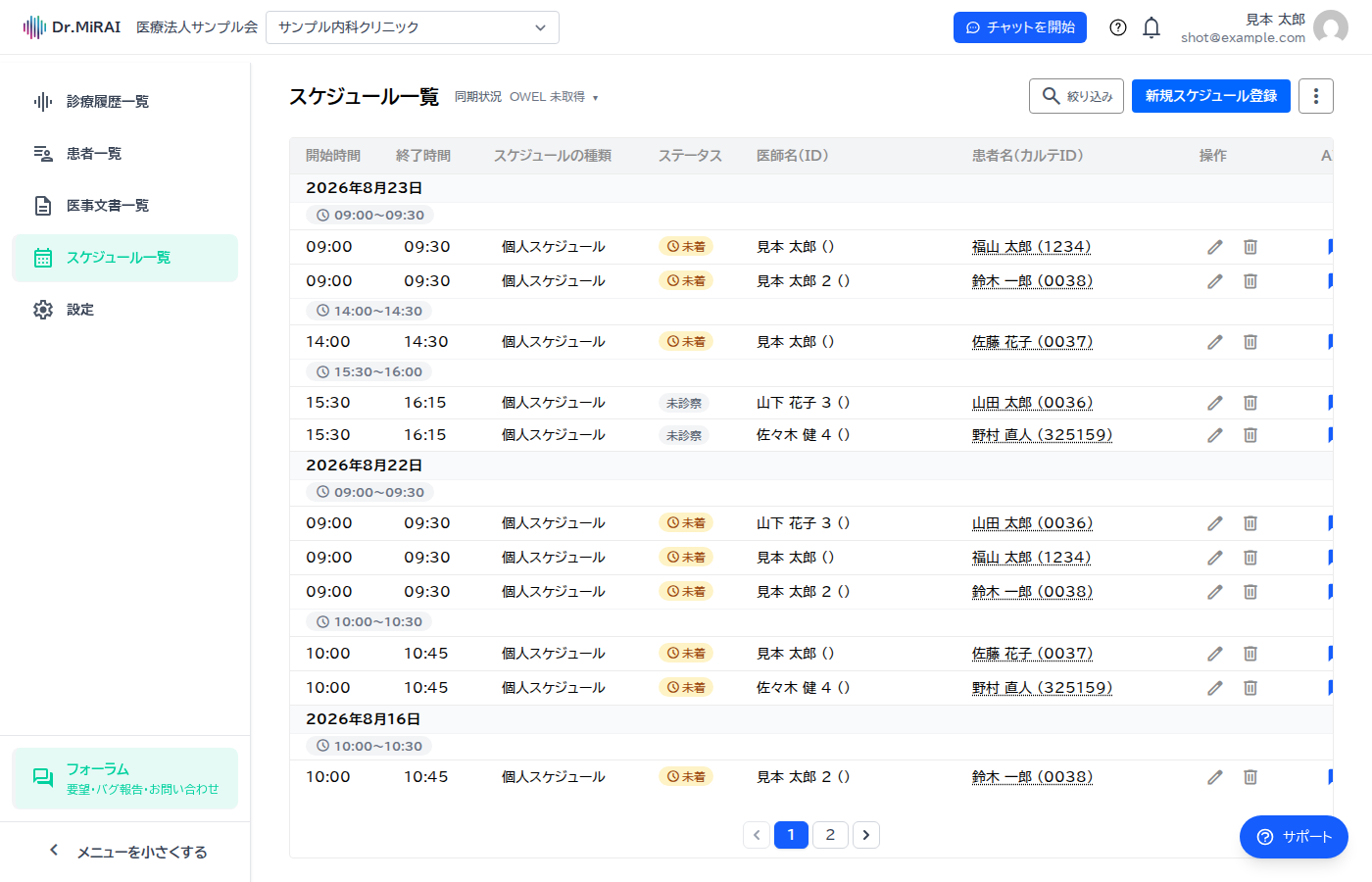Screen dimensions: 1372x882
Task: Click the 15:30~16:00 time slot label
Action: pos(369,372)
